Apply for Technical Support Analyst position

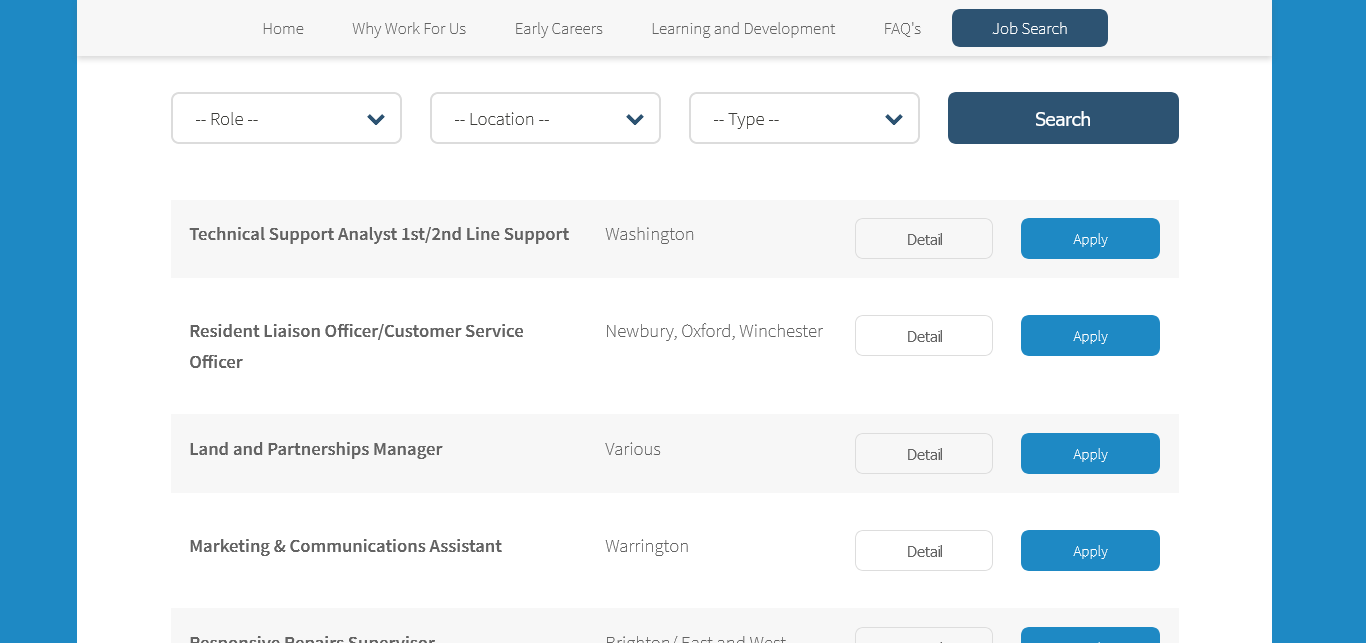click(x=1090, y=239)
